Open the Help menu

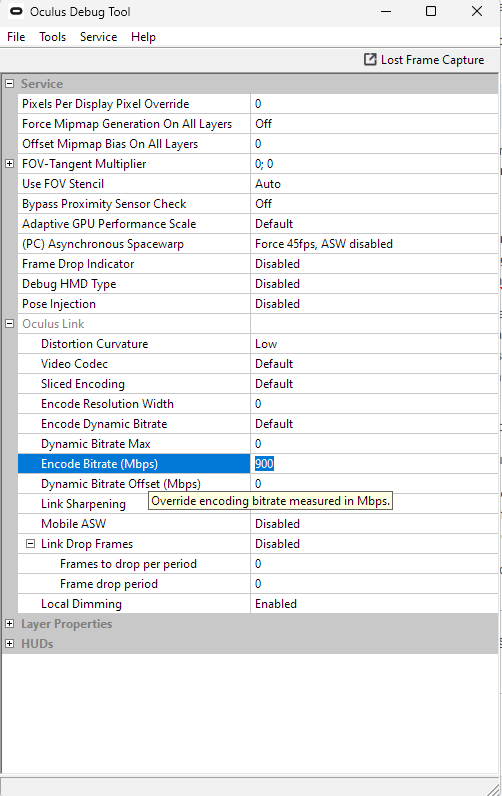(143, 37)
